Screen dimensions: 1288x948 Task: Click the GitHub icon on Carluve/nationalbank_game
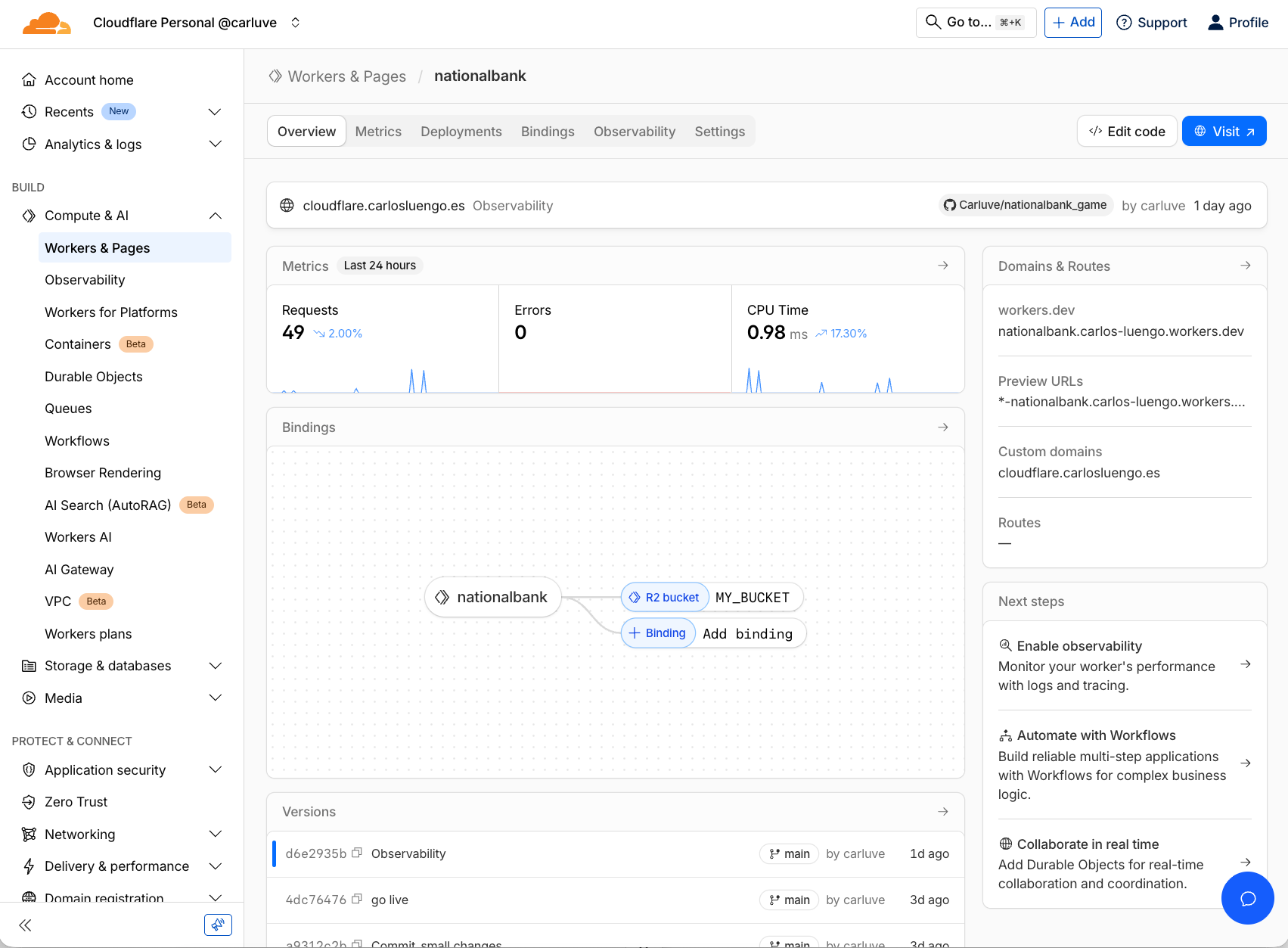(x=949, y=204)
